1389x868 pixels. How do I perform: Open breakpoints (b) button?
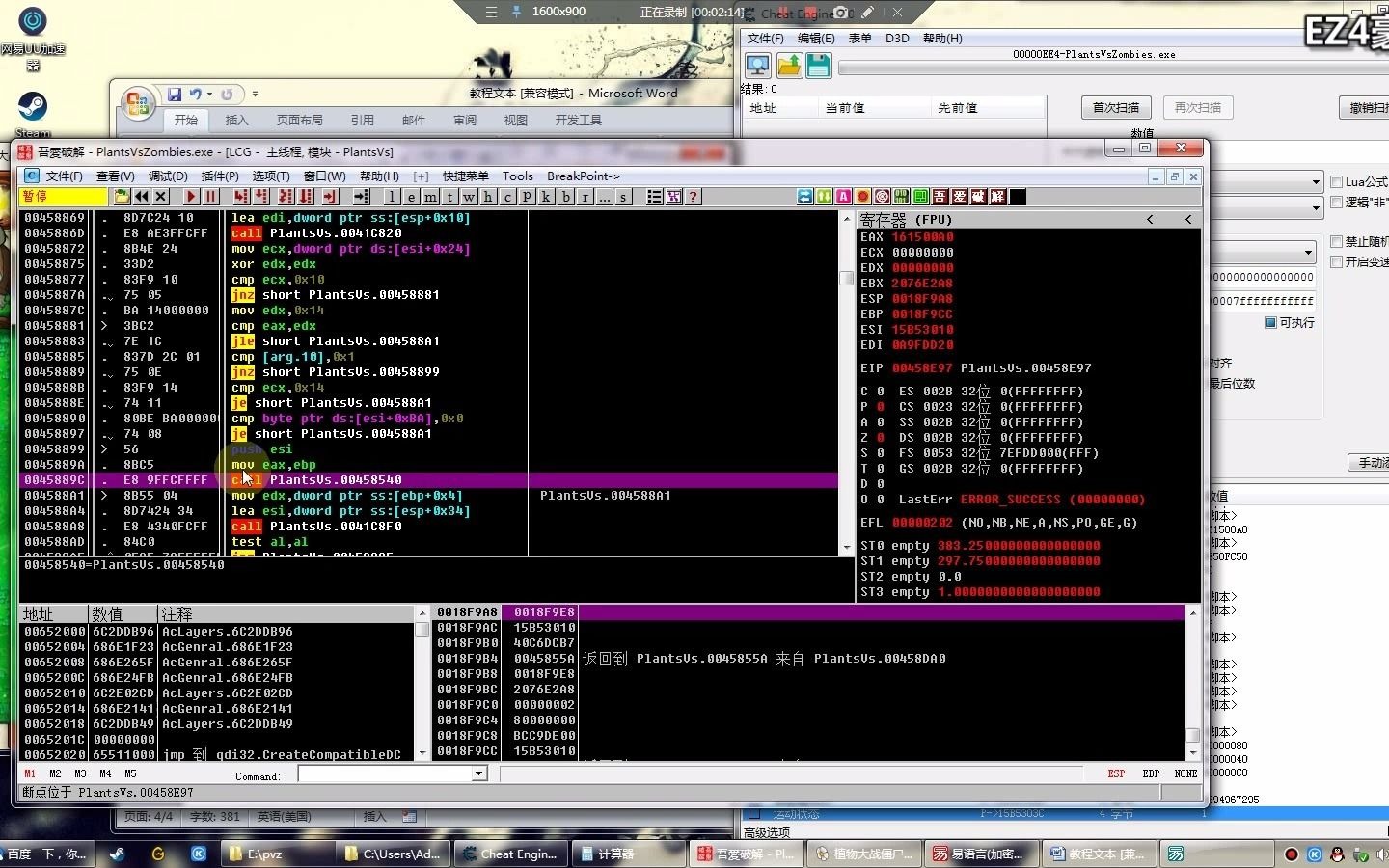coord(566,197)
